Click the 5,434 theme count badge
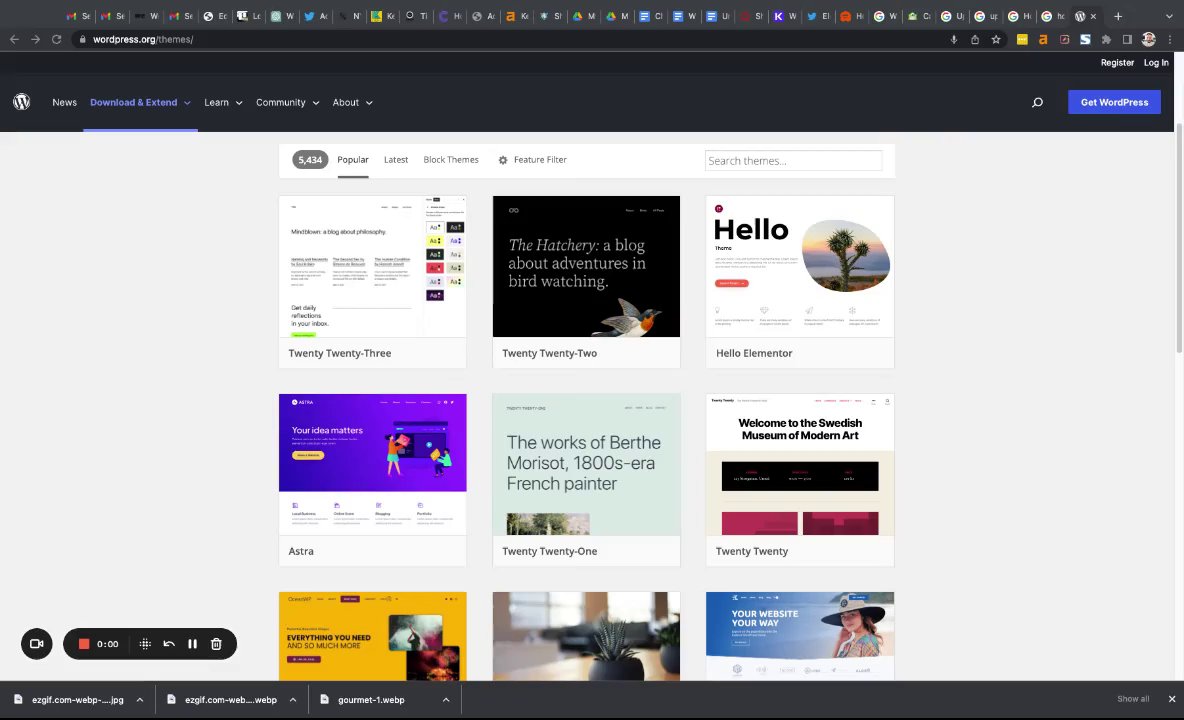The height and width of the screenshot is (720, 1184). [310, 160]
